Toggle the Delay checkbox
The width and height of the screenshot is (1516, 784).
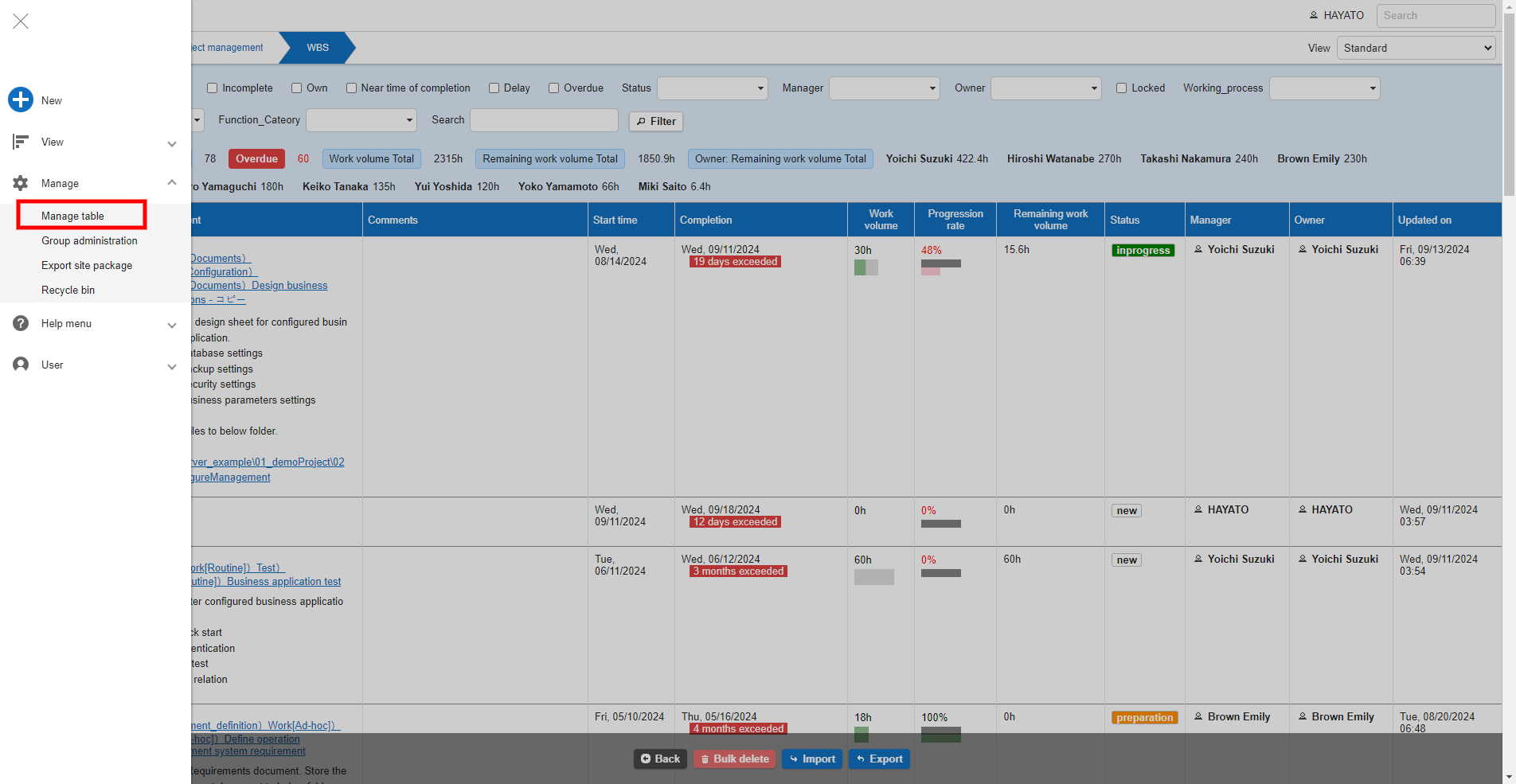(x=494, y=88)
